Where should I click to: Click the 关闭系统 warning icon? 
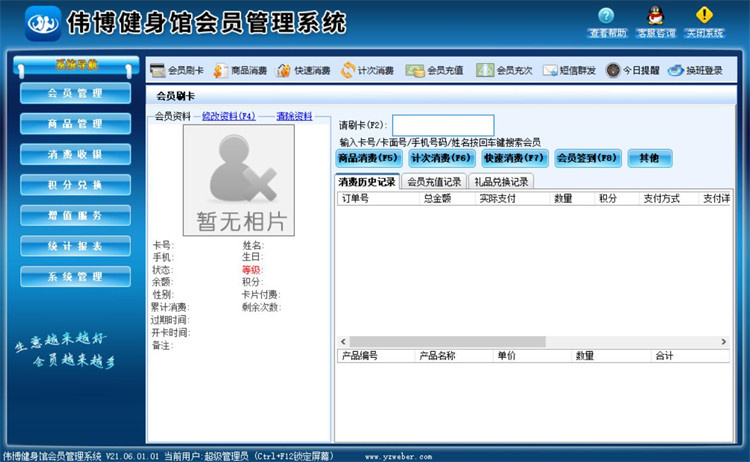[704, 15]
